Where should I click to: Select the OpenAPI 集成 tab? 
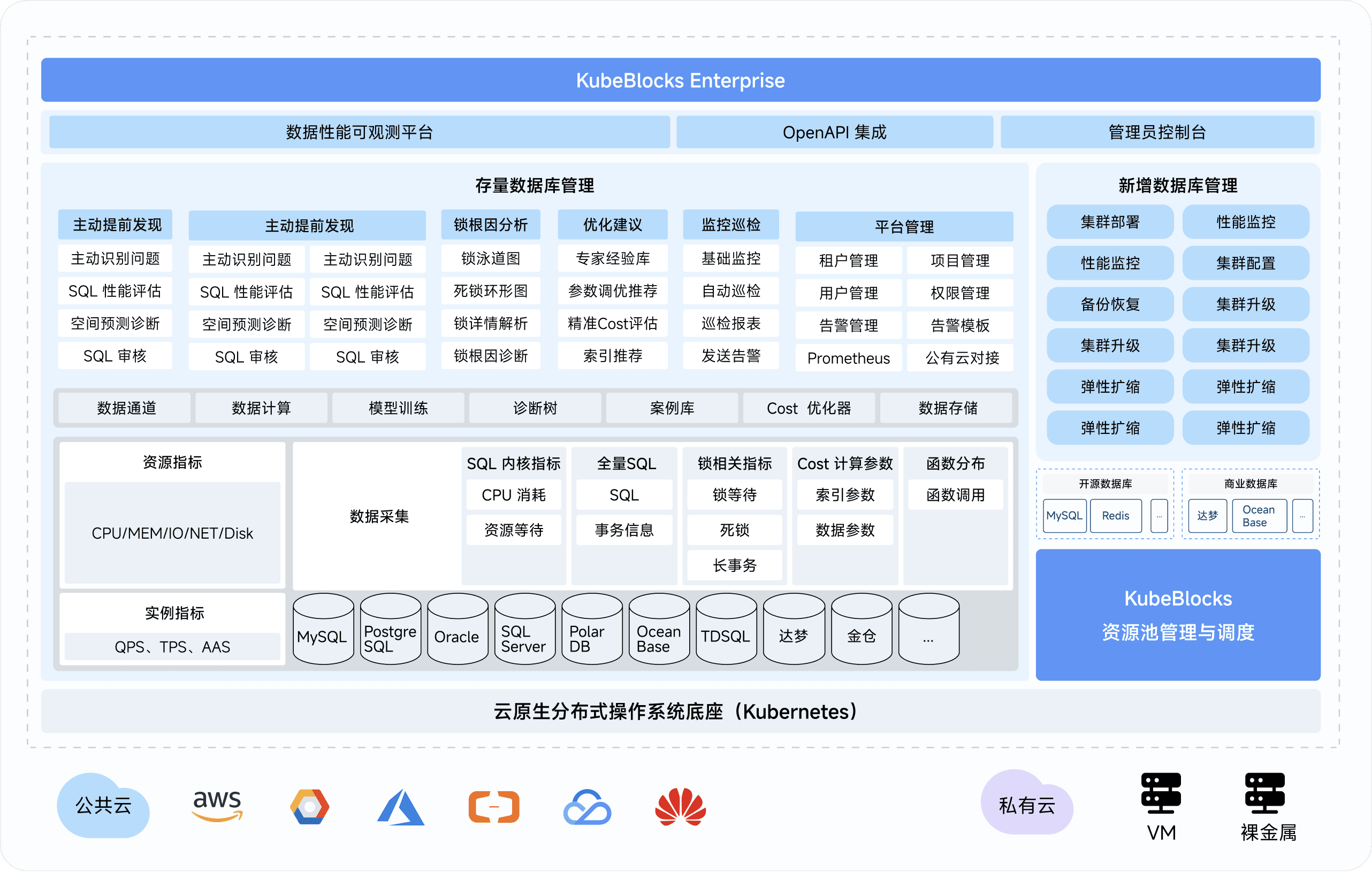(834, 132)
